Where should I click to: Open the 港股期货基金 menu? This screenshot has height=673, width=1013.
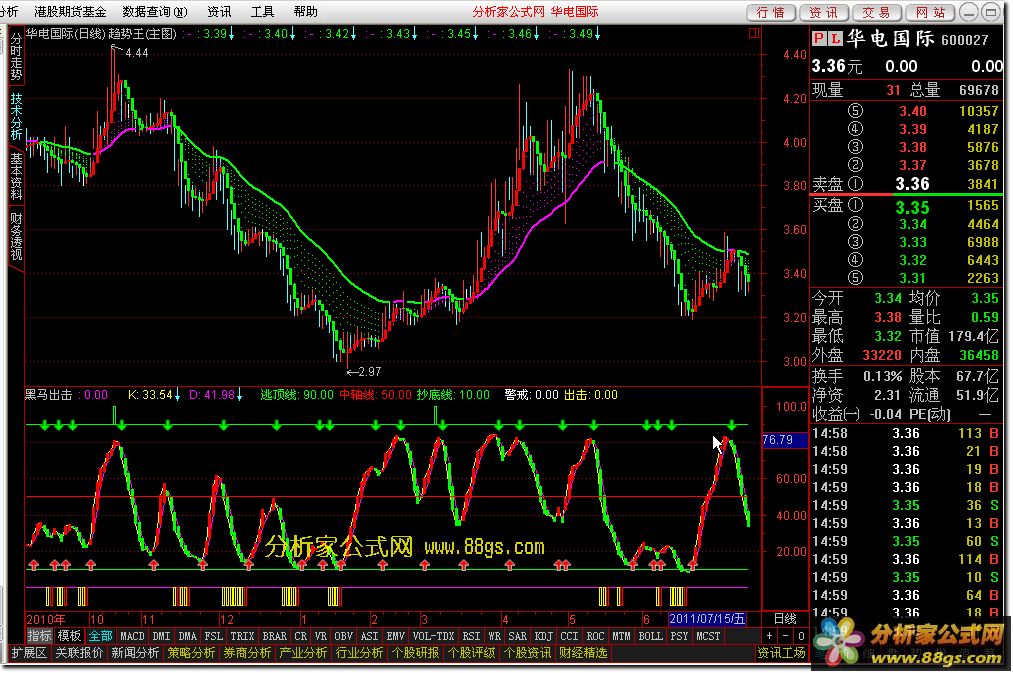click(x=70, y=12)
